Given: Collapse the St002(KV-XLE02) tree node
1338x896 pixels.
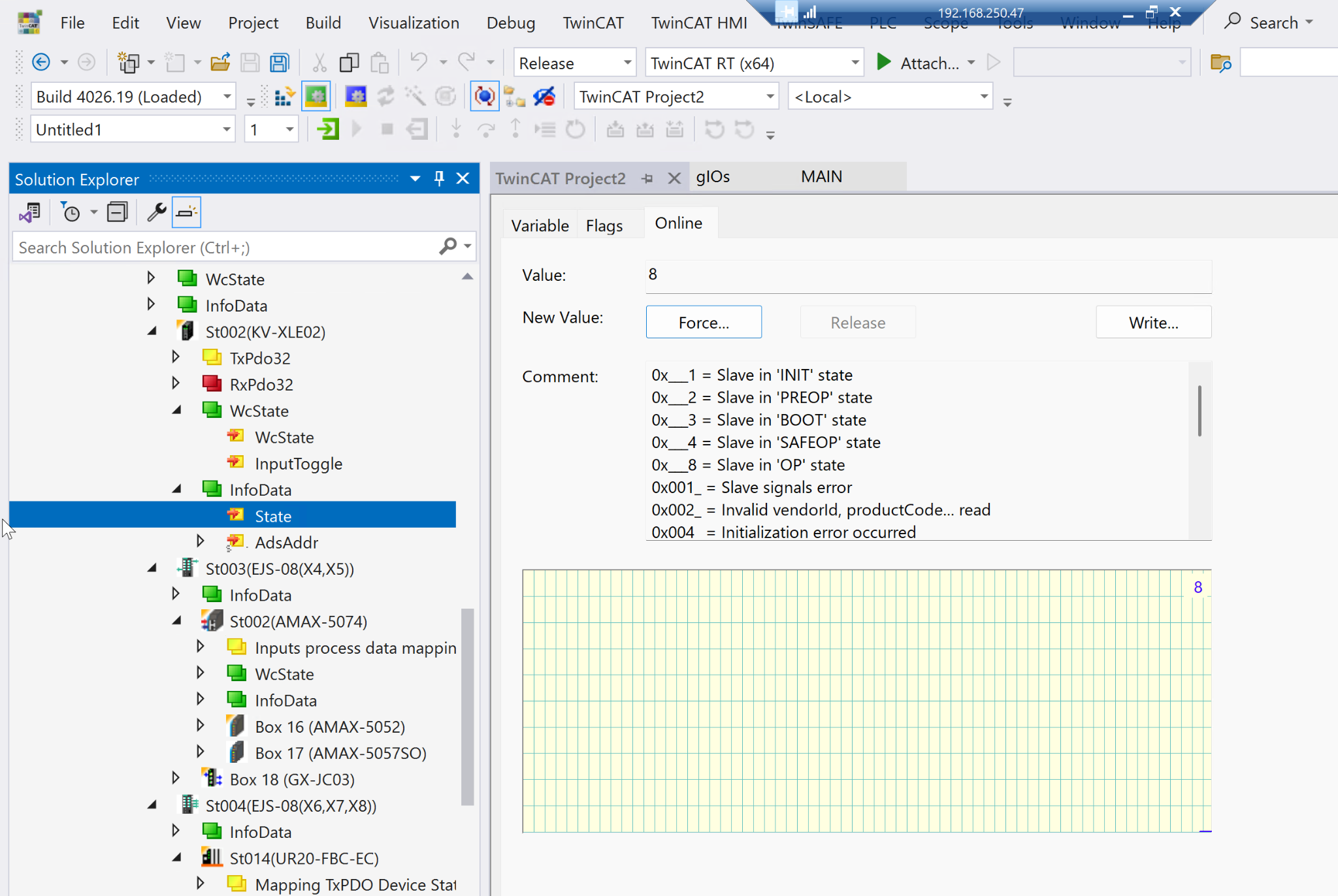Looking at the screenshot, I should coord(152,332).
